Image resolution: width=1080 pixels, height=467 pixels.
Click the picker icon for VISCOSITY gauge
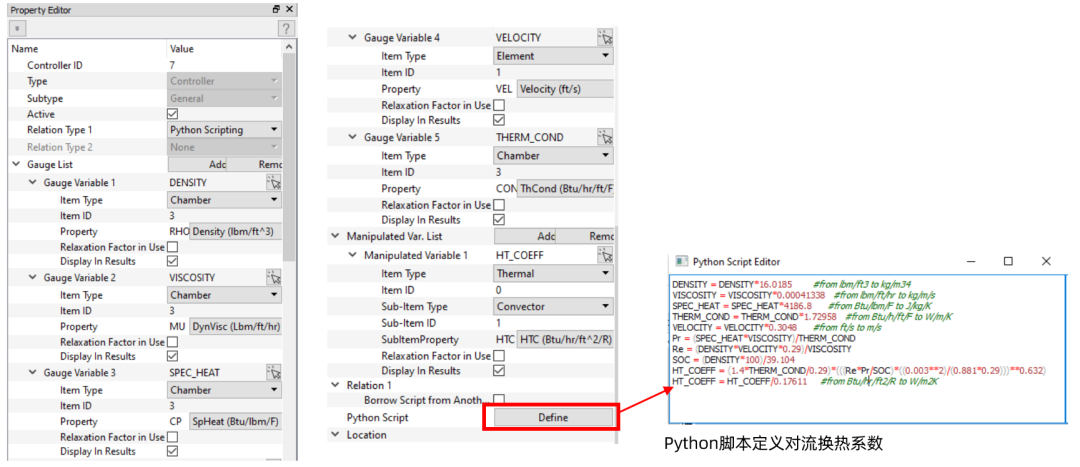point(274,278)
